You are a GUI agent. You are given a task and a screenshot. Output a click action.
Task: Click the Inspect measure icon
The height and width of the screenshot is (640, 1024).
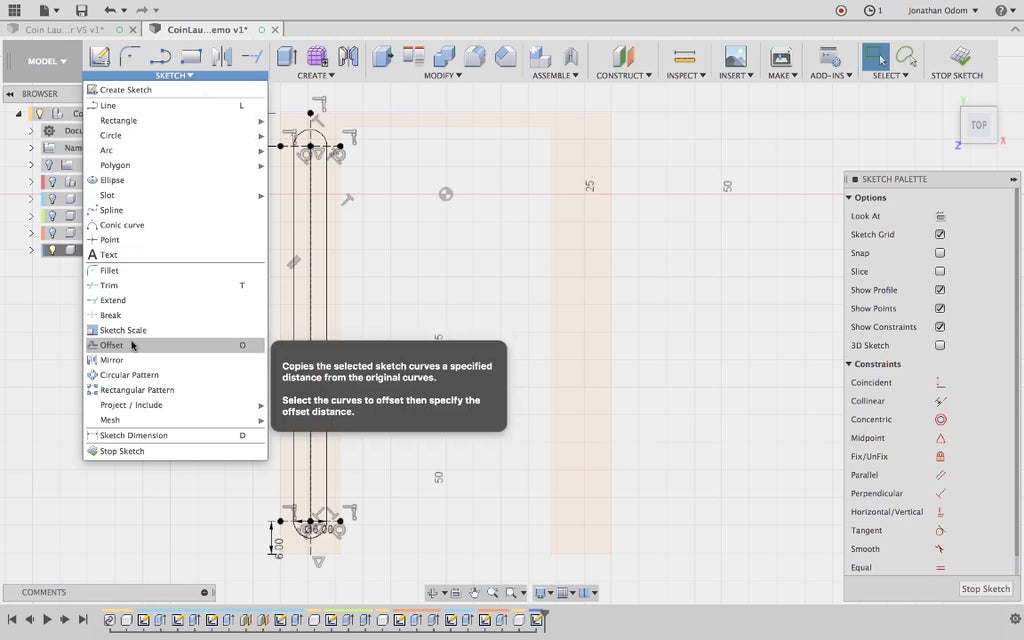click(684, 57)
